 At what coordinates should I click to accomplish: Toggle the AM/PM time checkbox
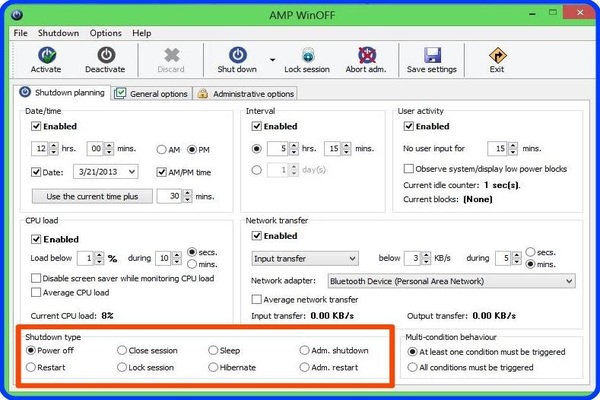click(161, 172)
